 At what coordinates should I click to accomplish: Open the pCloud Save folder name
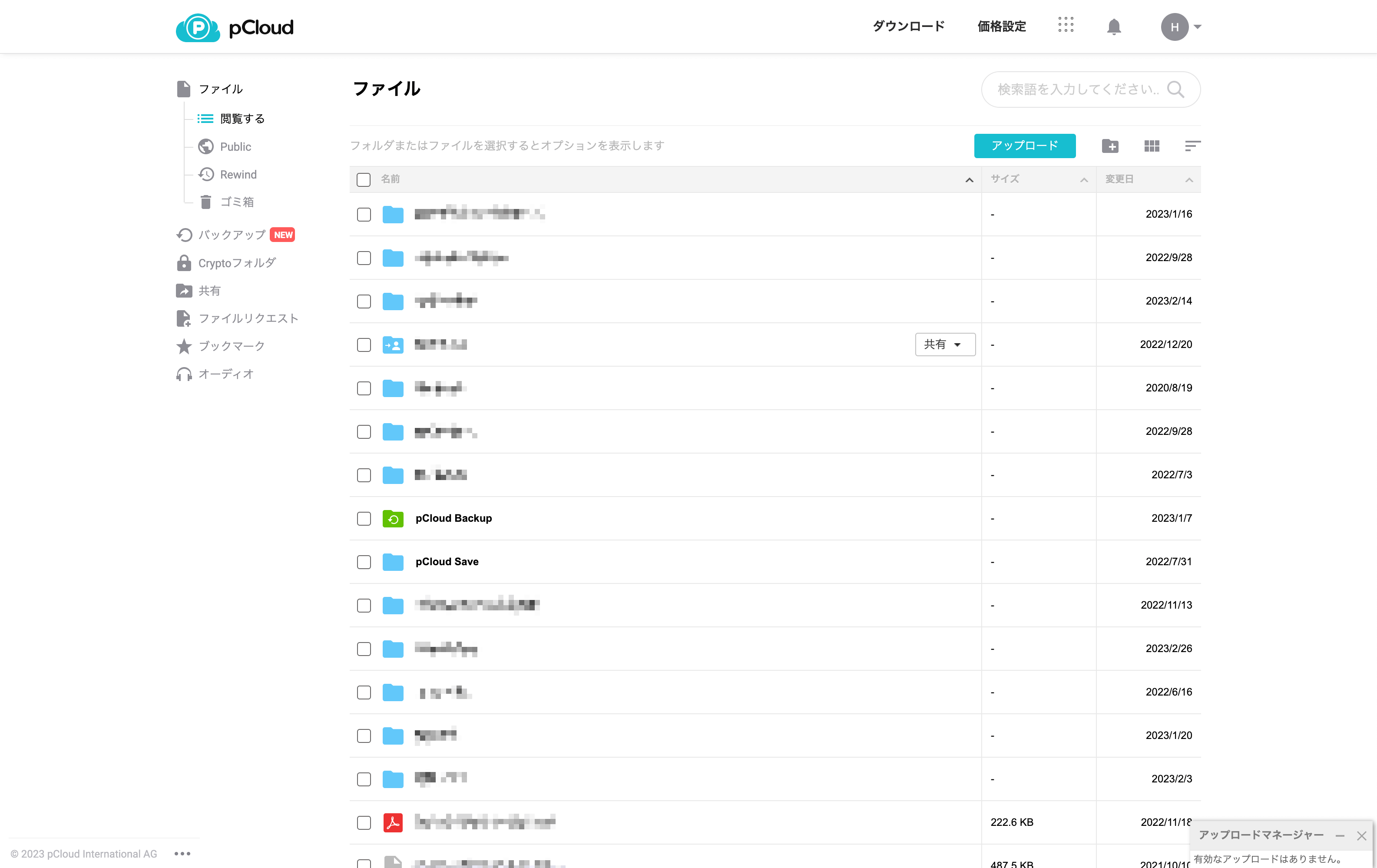tap(447, 562)
